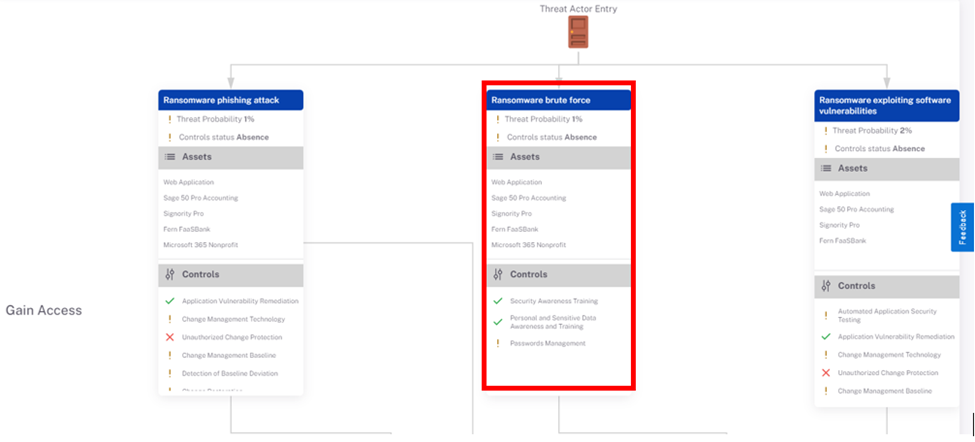Click the Assets list icon in phishing attack card
This screenshot has height=442, width=975.
[170, 157]
